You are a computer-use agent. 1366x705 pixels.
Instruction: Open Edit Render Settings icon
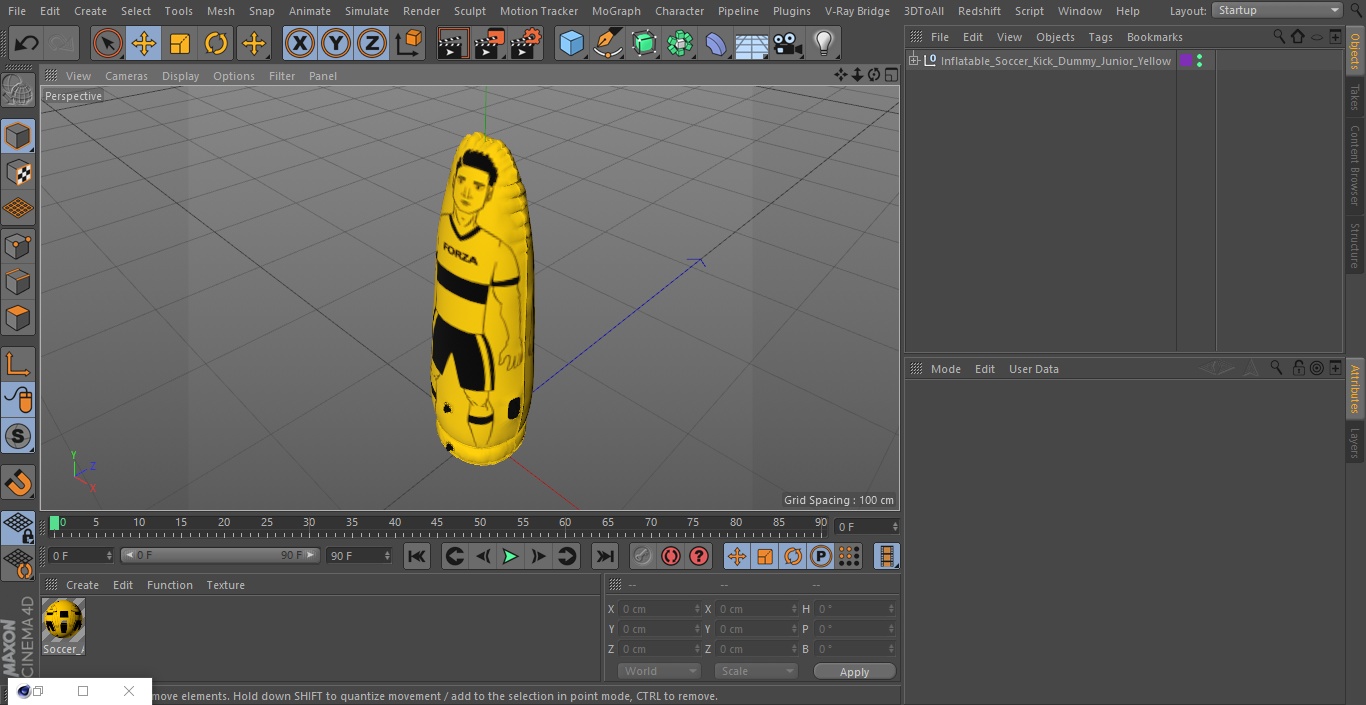tap(526, 44)
